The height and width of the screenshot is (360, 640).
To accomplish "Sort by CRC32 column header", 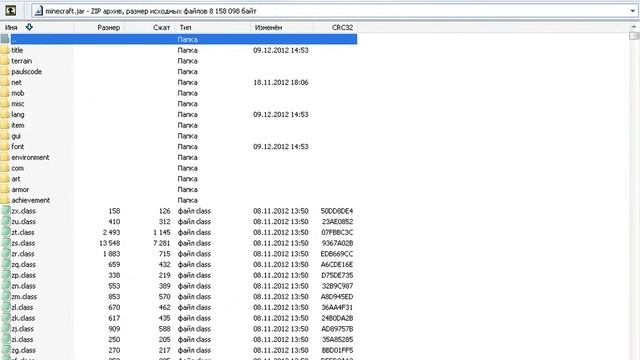I will (342, 27).
